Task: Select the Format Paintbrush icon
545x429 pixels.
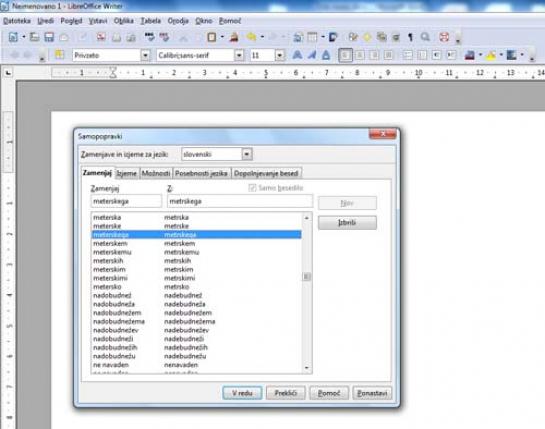Action: click(x=234, y=37)
